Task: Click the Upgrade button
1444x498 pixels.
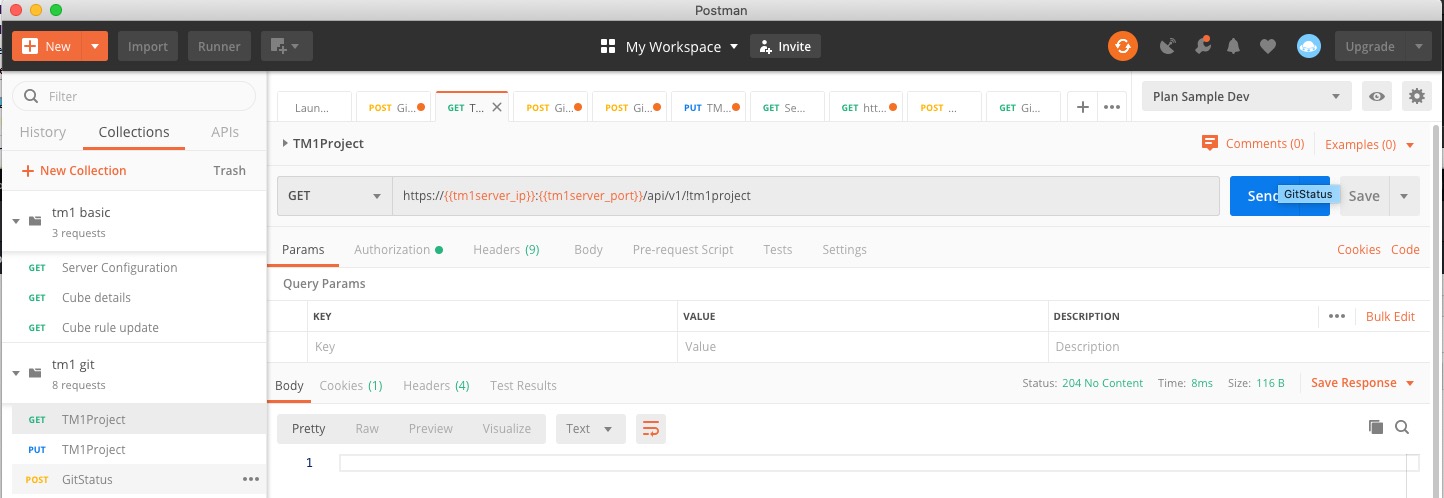Action: pyautogui.click(x=1369, y=46)
